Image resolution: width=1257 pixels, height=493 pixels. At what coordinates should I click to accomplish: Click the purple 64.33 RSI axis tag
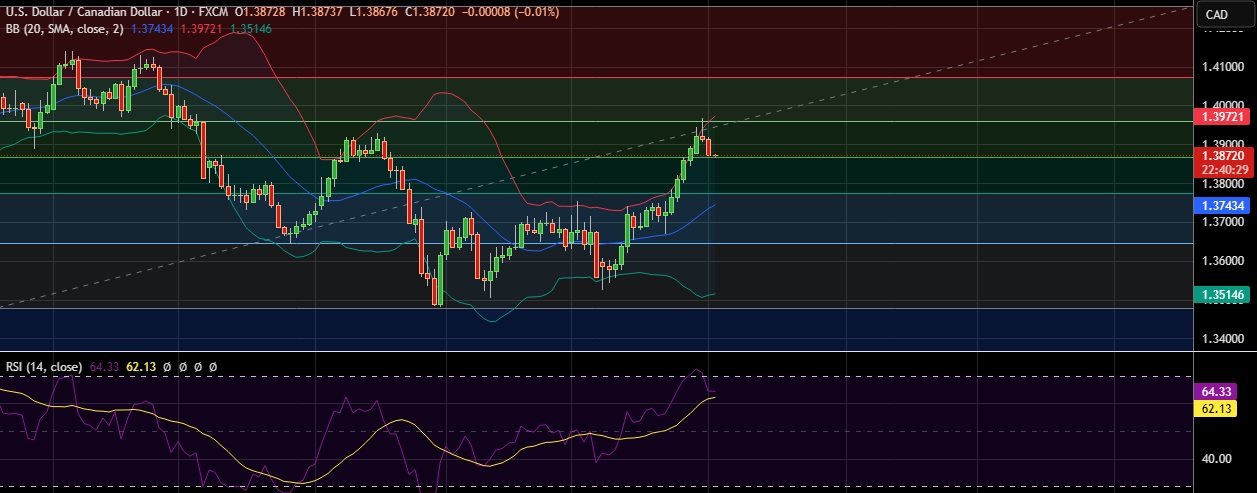tap(1216, 393)
